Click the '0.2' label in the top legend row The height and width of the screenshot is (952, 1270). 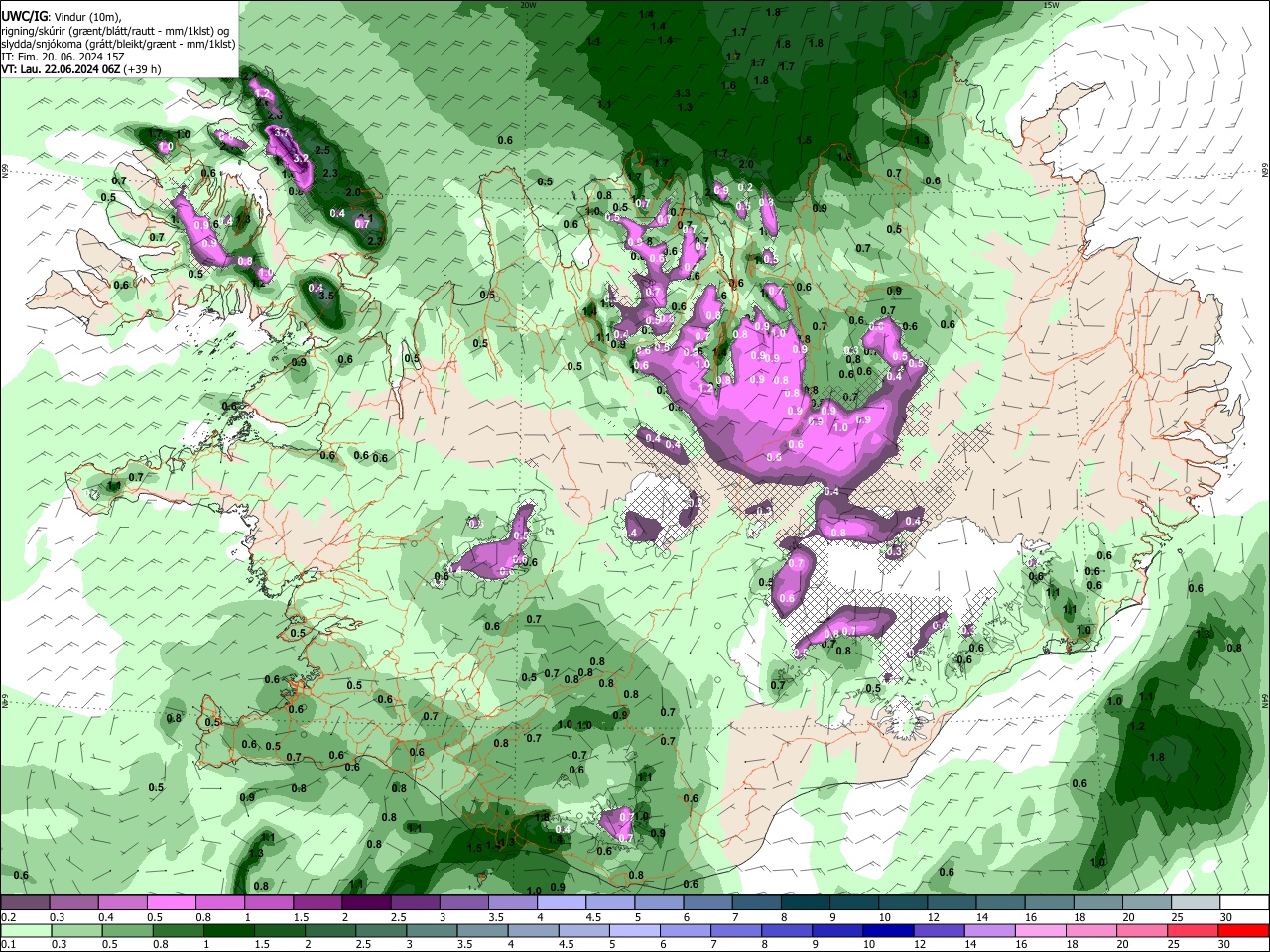coord(8,917)
